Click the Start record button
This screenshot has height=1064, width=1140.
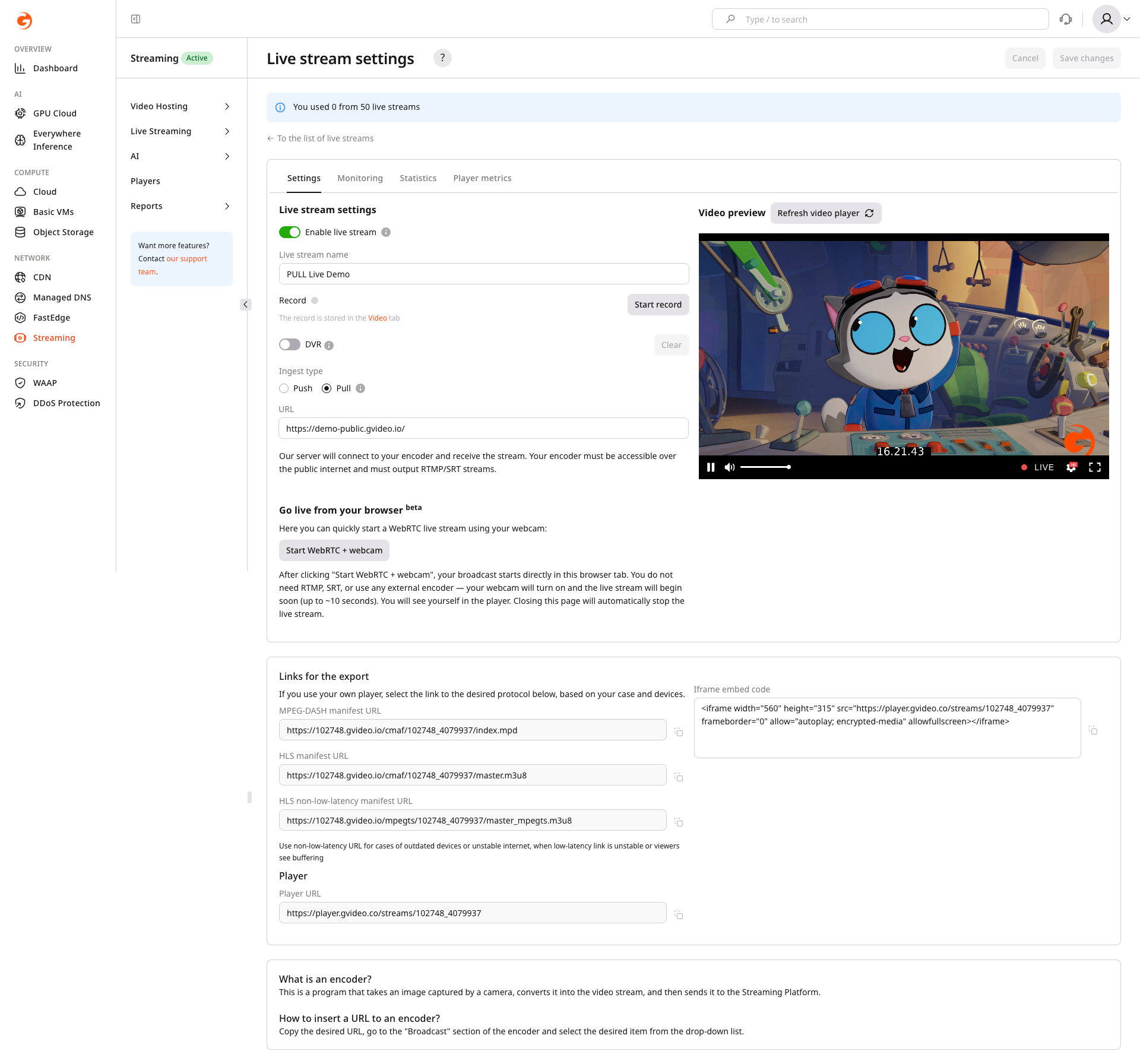pos(658,305)
